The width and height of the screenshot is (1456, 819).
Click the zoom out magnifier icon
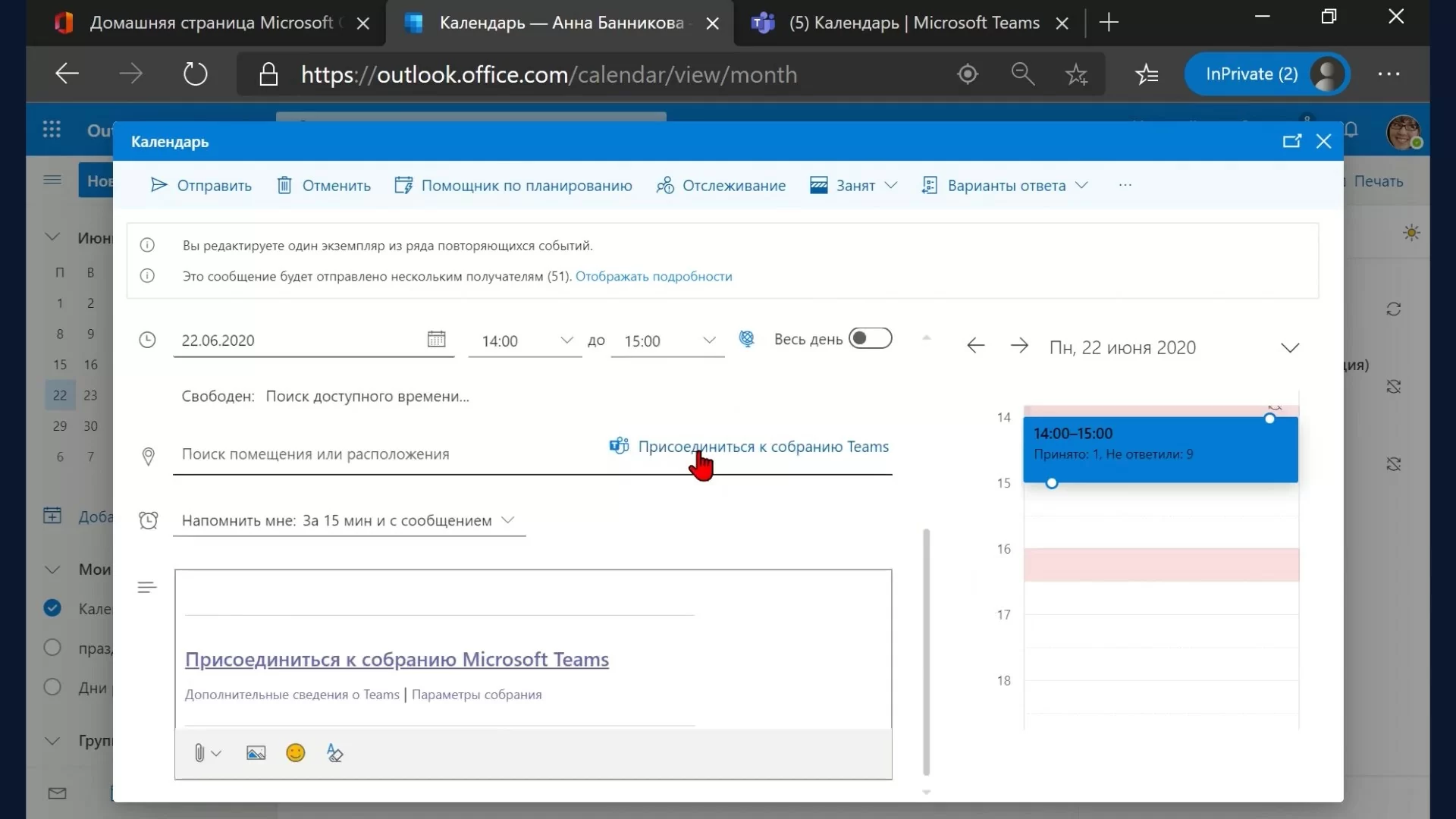[x=1023, y=74]
